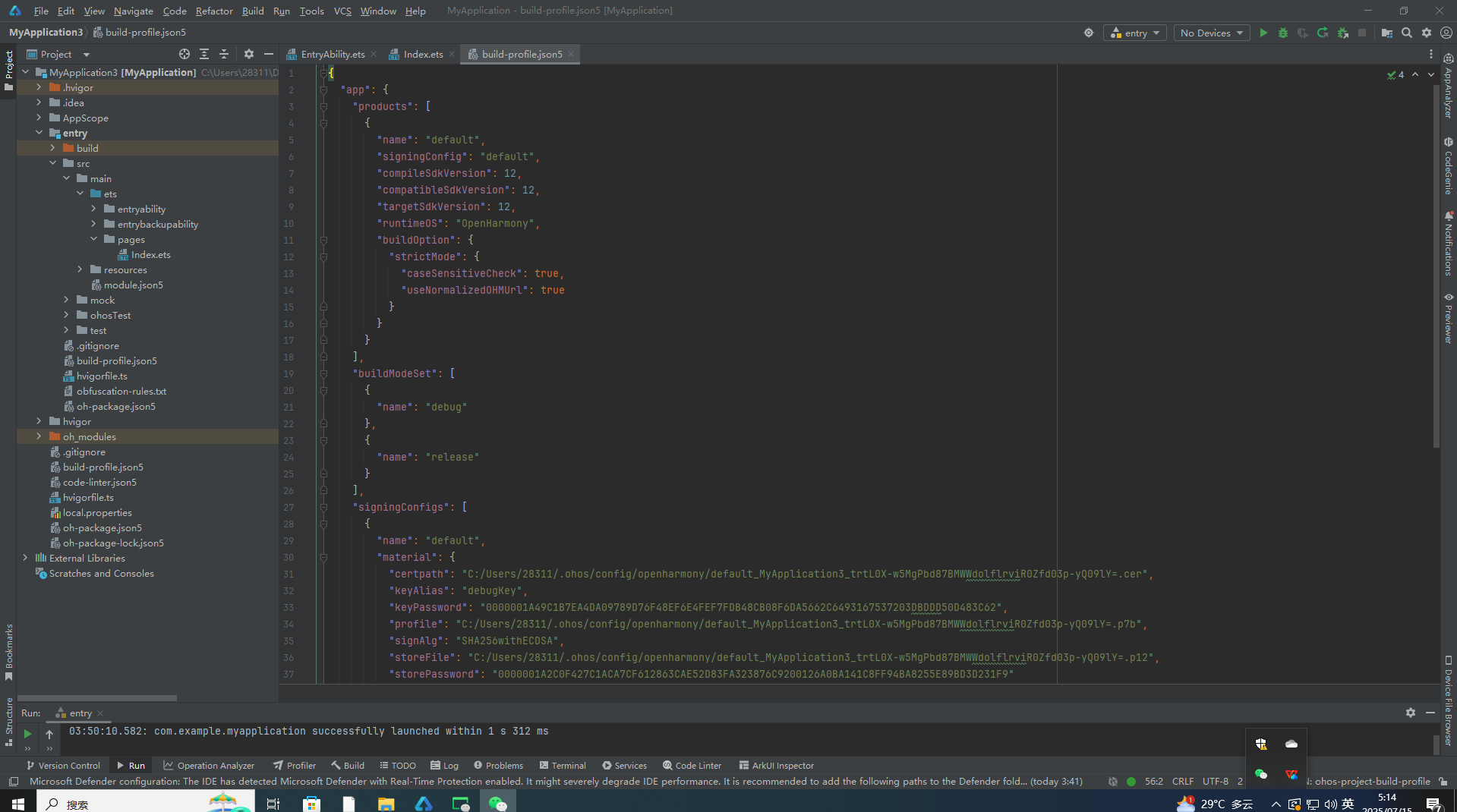The width and height of the screenshot is (1457, 812).
Task: Hide the Project tool window
Action: pos(269,54)
